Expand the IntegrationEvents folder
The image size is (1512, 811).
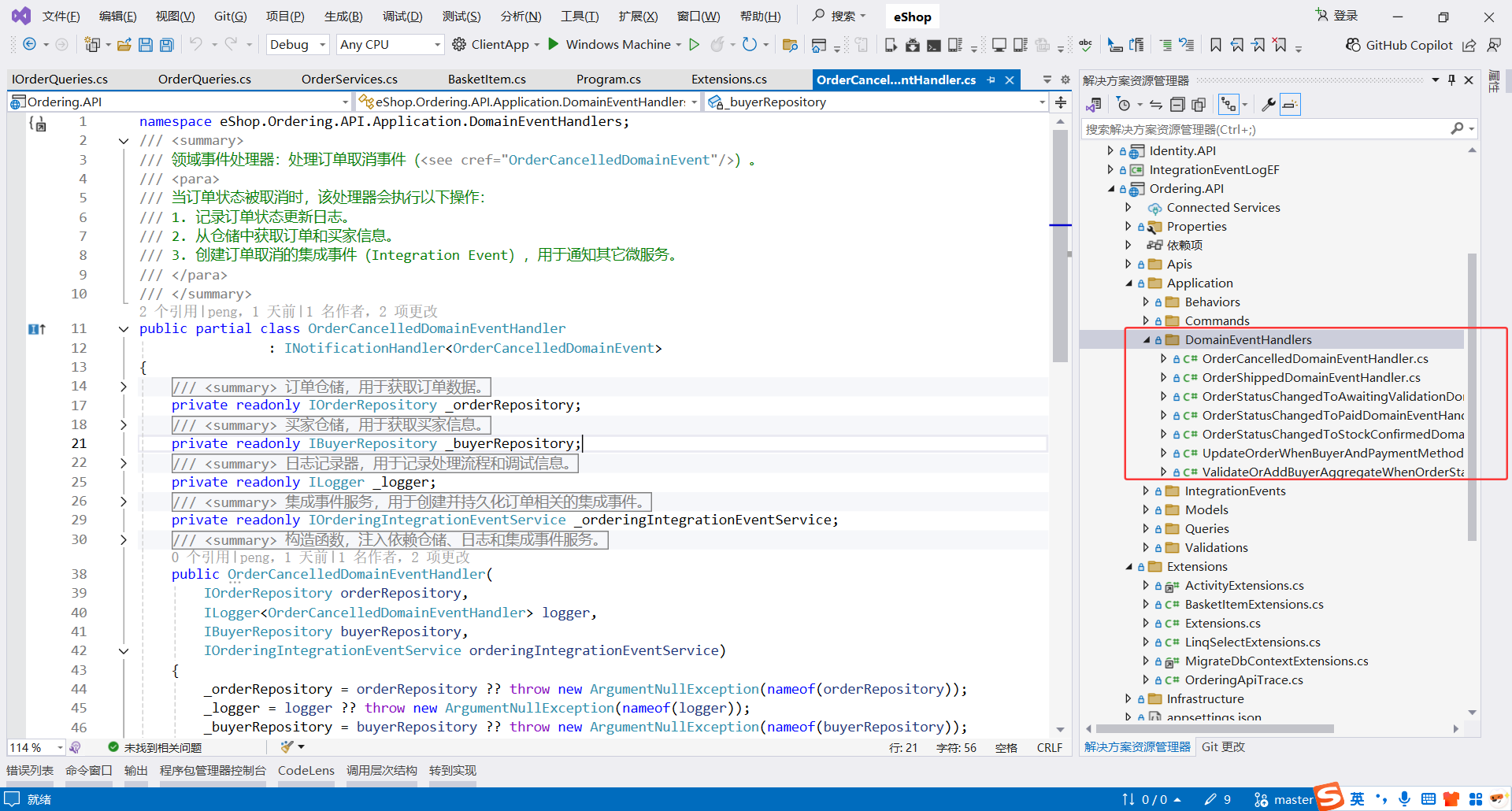[x=1147, y=491]
